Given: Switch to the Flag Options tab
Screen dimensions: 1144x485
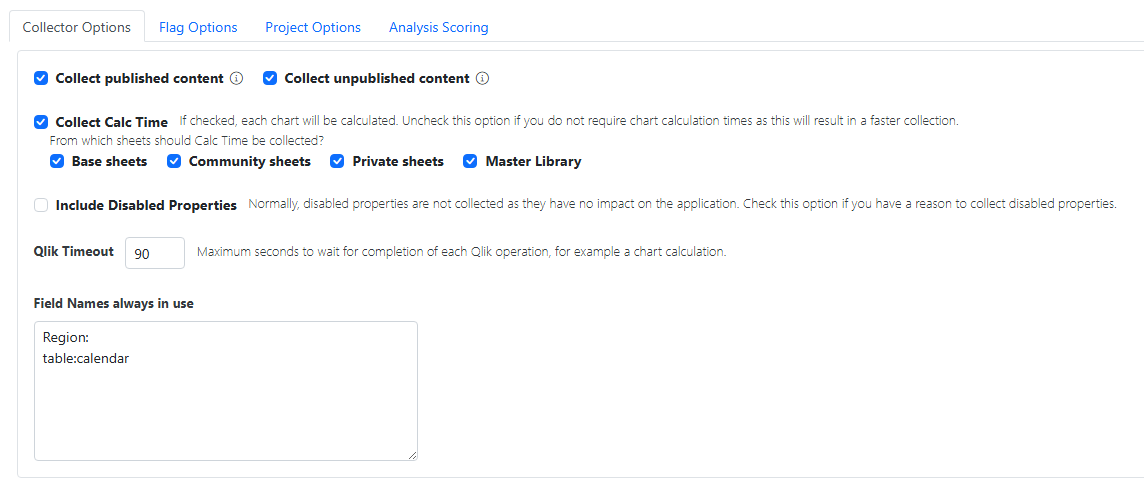Looking at the screenshot, I should tap(198, 27).
